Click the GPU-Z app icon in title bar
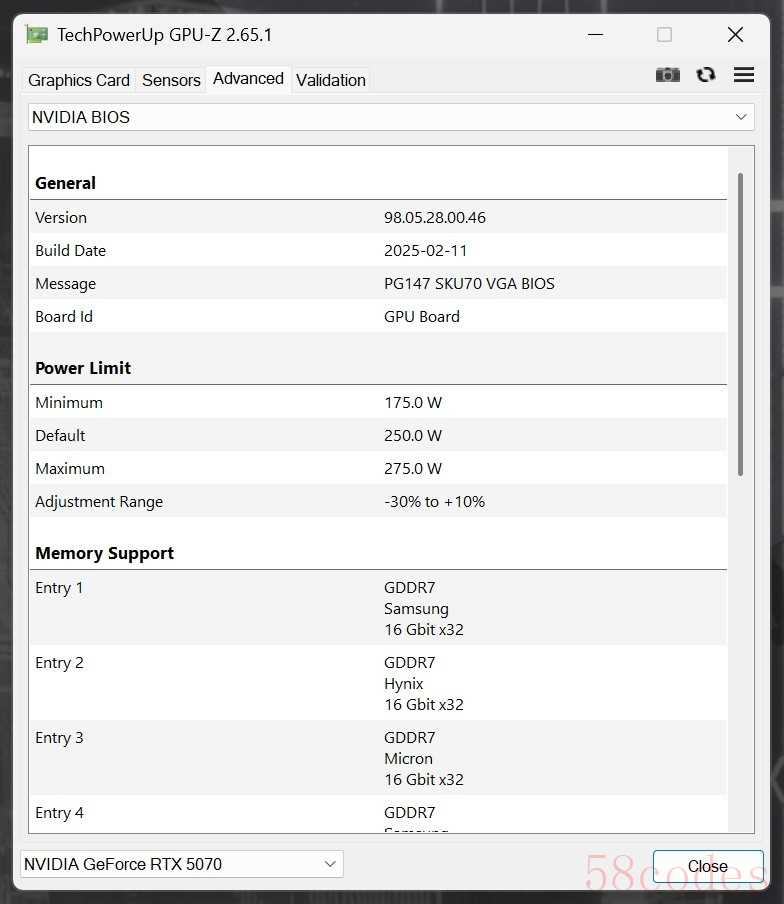Screen dimensions: 784x904 (37, 35)
